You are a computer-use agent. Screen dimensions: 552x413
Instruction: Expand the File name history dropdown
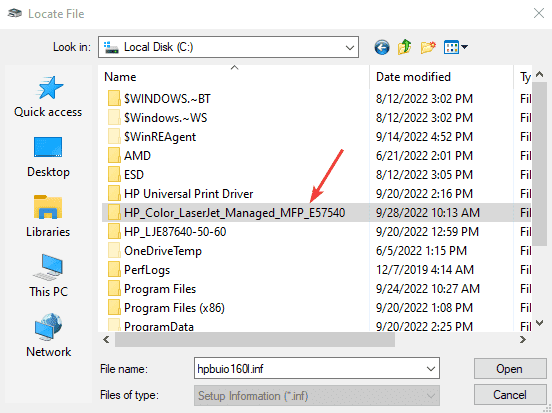(x=431, y=369)
